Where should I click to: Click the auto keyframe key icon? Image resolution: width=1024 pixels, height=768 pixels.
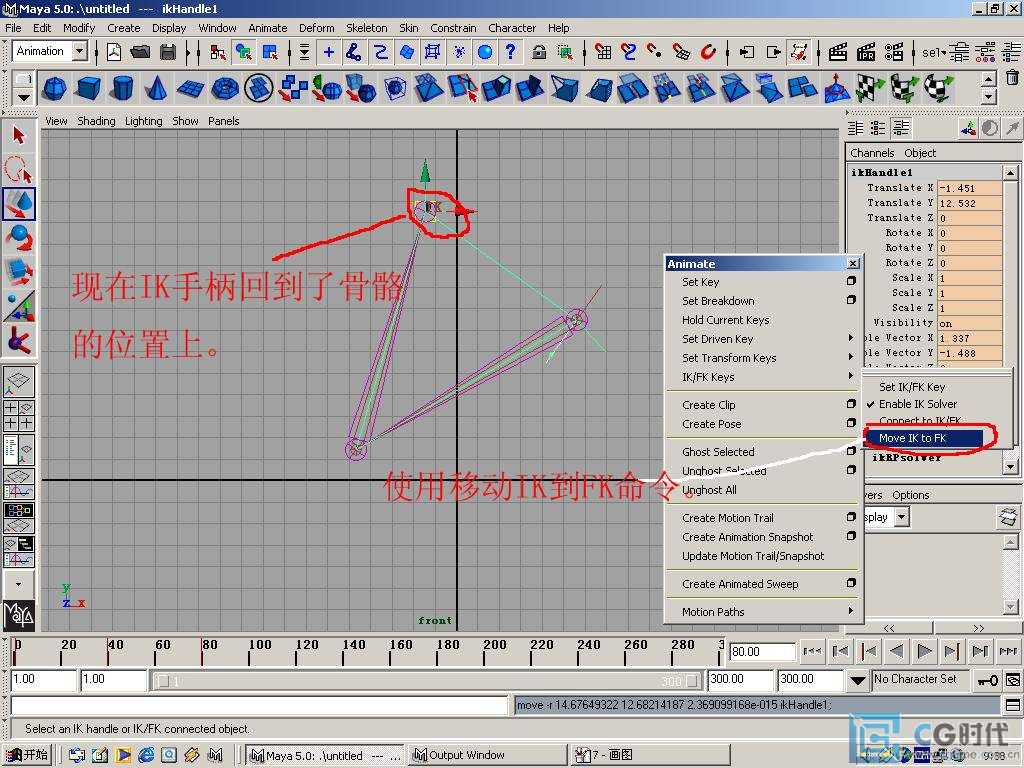click(987, 680)
